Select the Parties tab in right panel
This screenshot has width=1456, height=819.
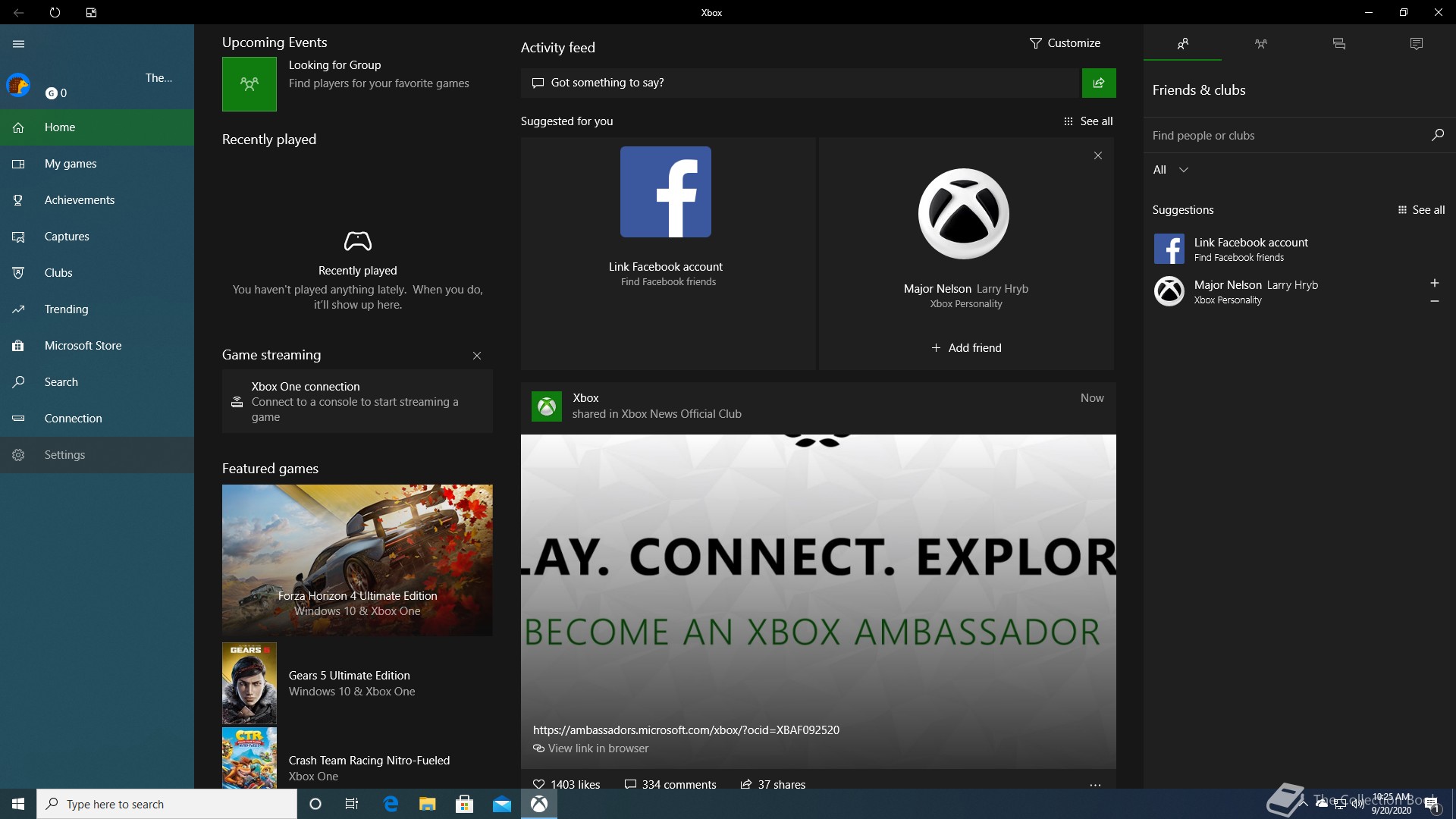point(1260,43)
